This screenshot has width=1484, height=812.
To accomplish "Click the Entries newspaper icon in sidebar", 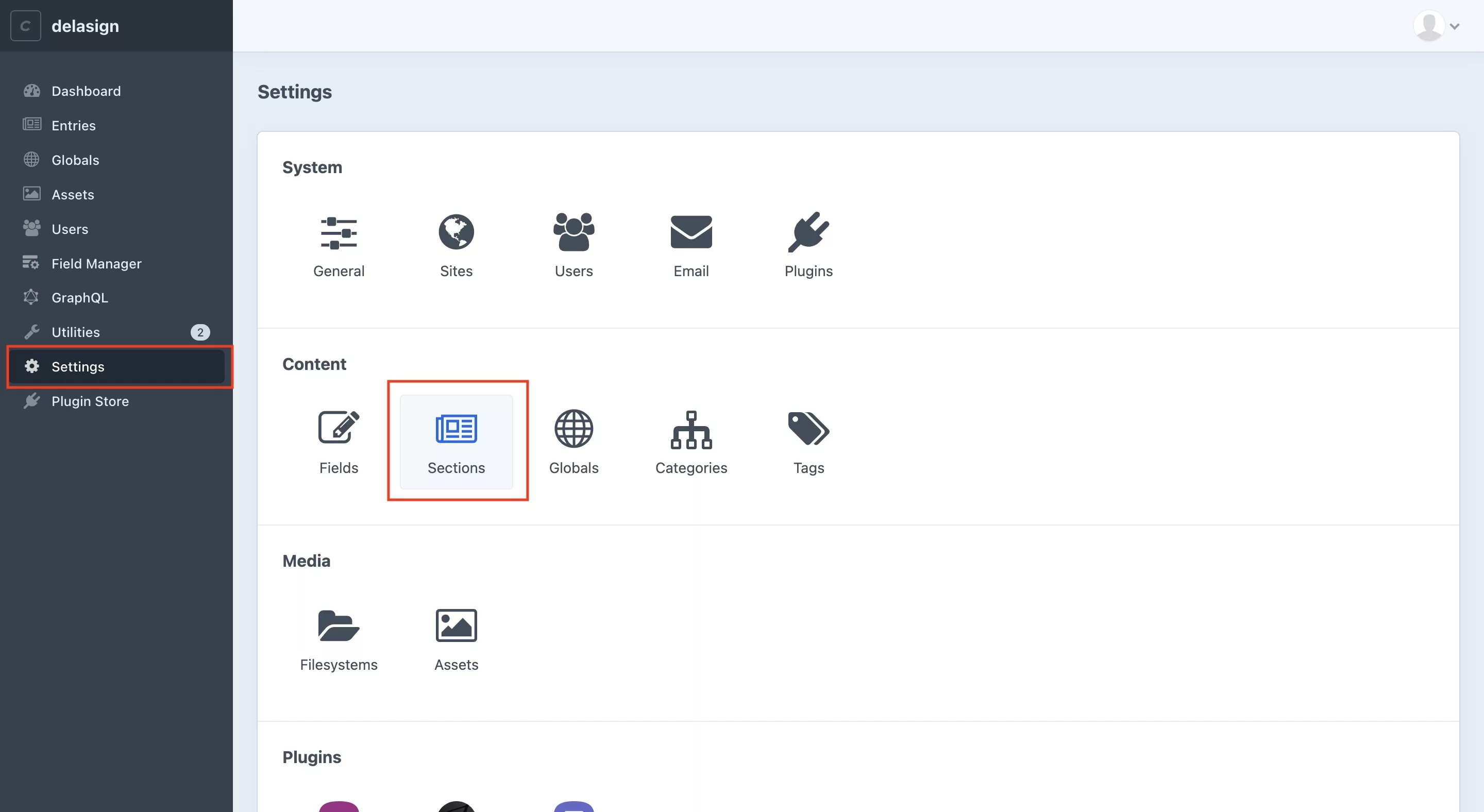I will 31,124.
